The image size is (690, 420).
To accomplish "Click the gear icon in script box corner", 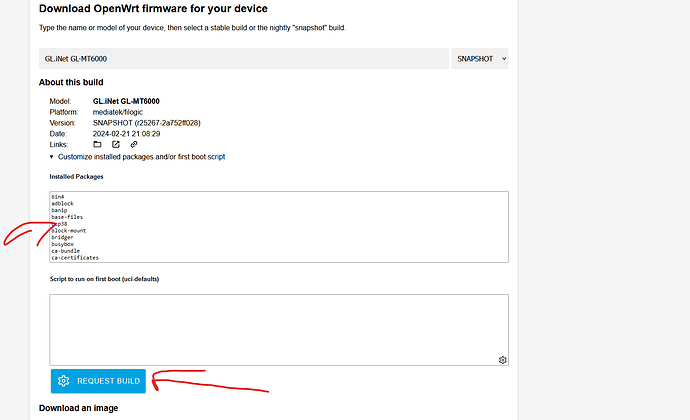I will coord(502,360).
